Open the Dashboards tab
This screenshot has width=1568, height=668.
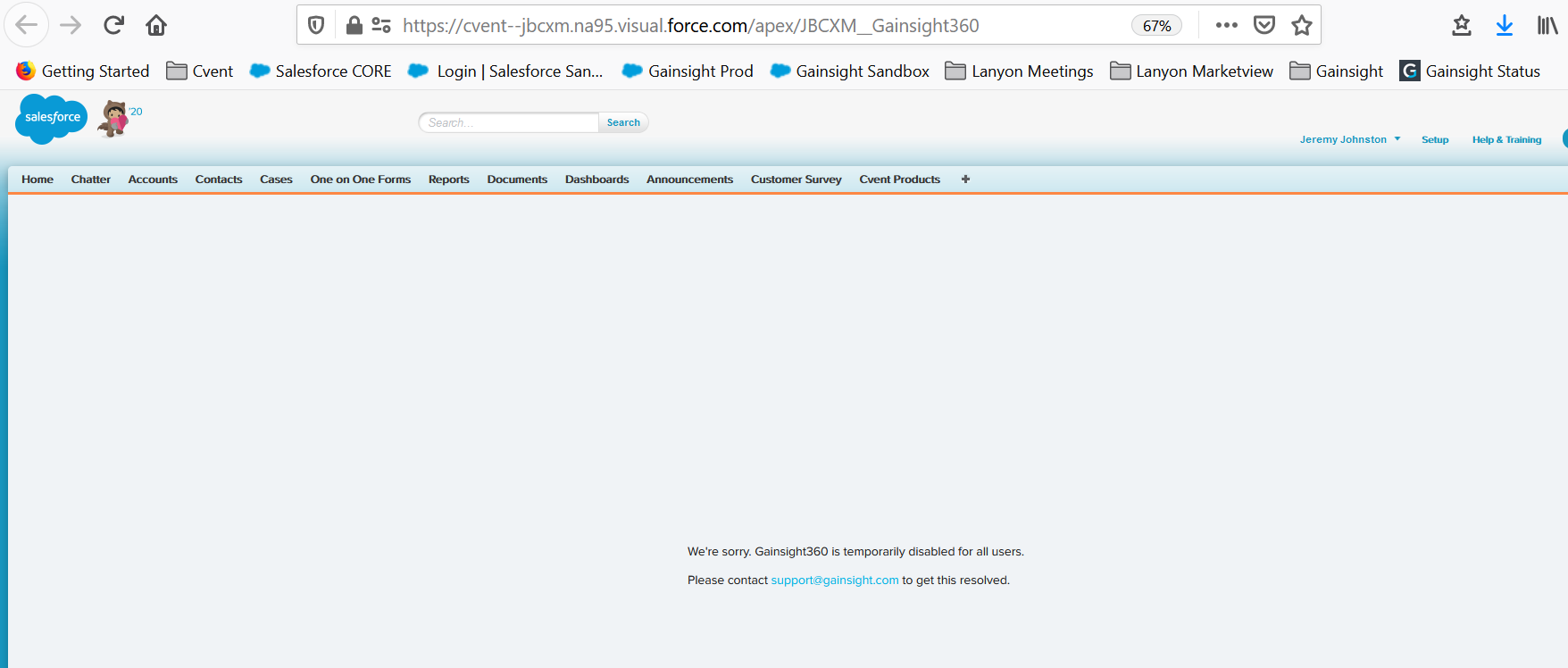(597, 180)
